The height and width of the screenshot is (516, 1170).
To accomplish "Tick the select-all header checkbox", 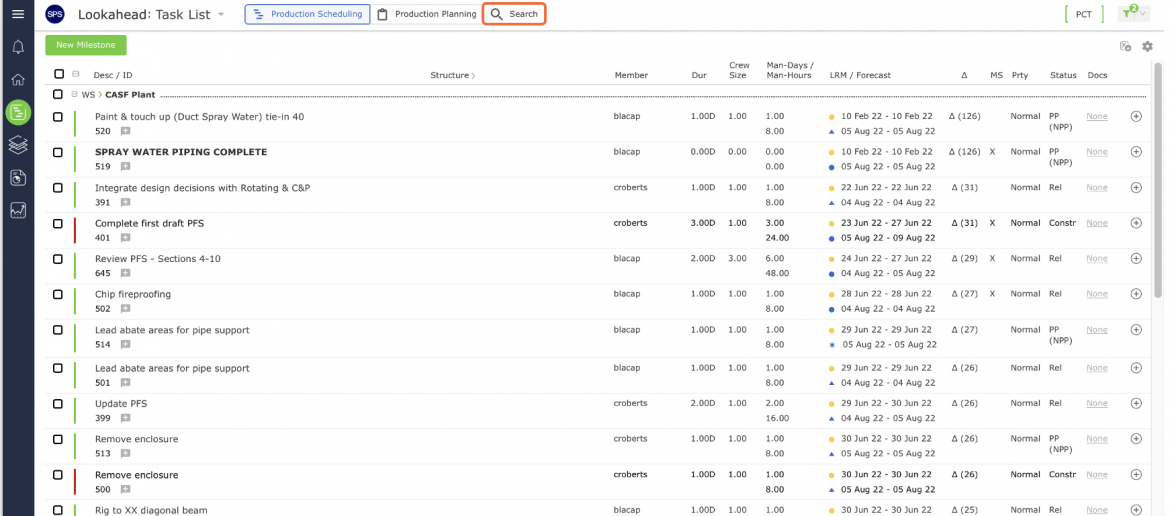I will click(x=59, y=74).
